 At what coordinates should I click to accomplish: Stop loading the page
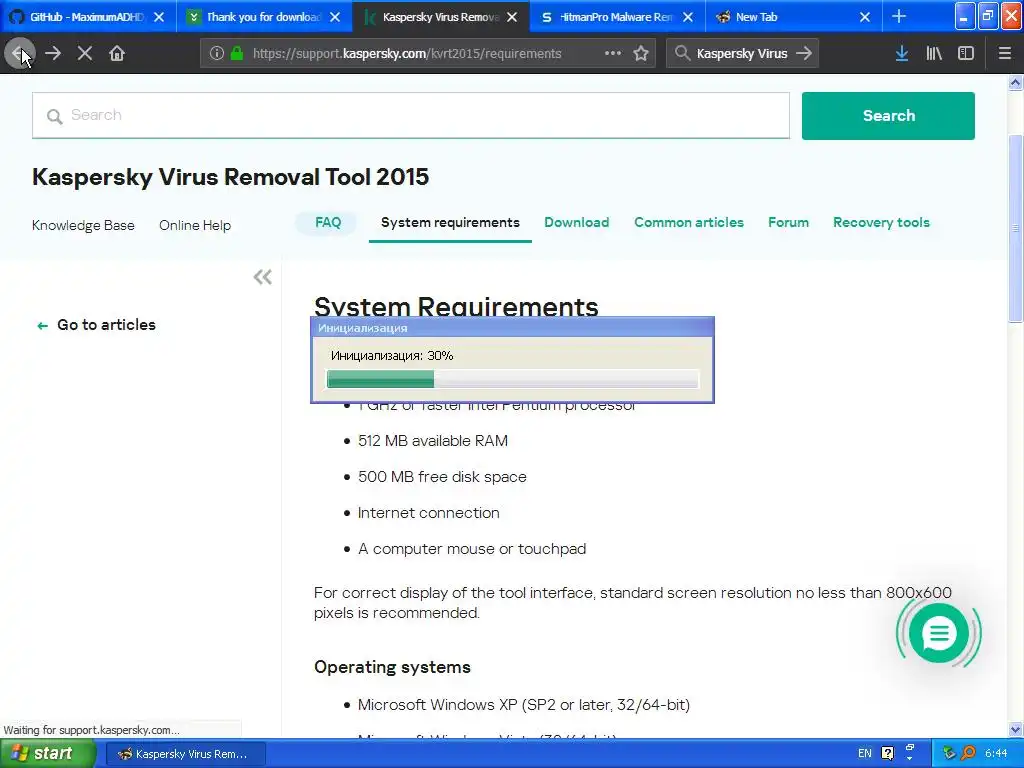[85, 54]
